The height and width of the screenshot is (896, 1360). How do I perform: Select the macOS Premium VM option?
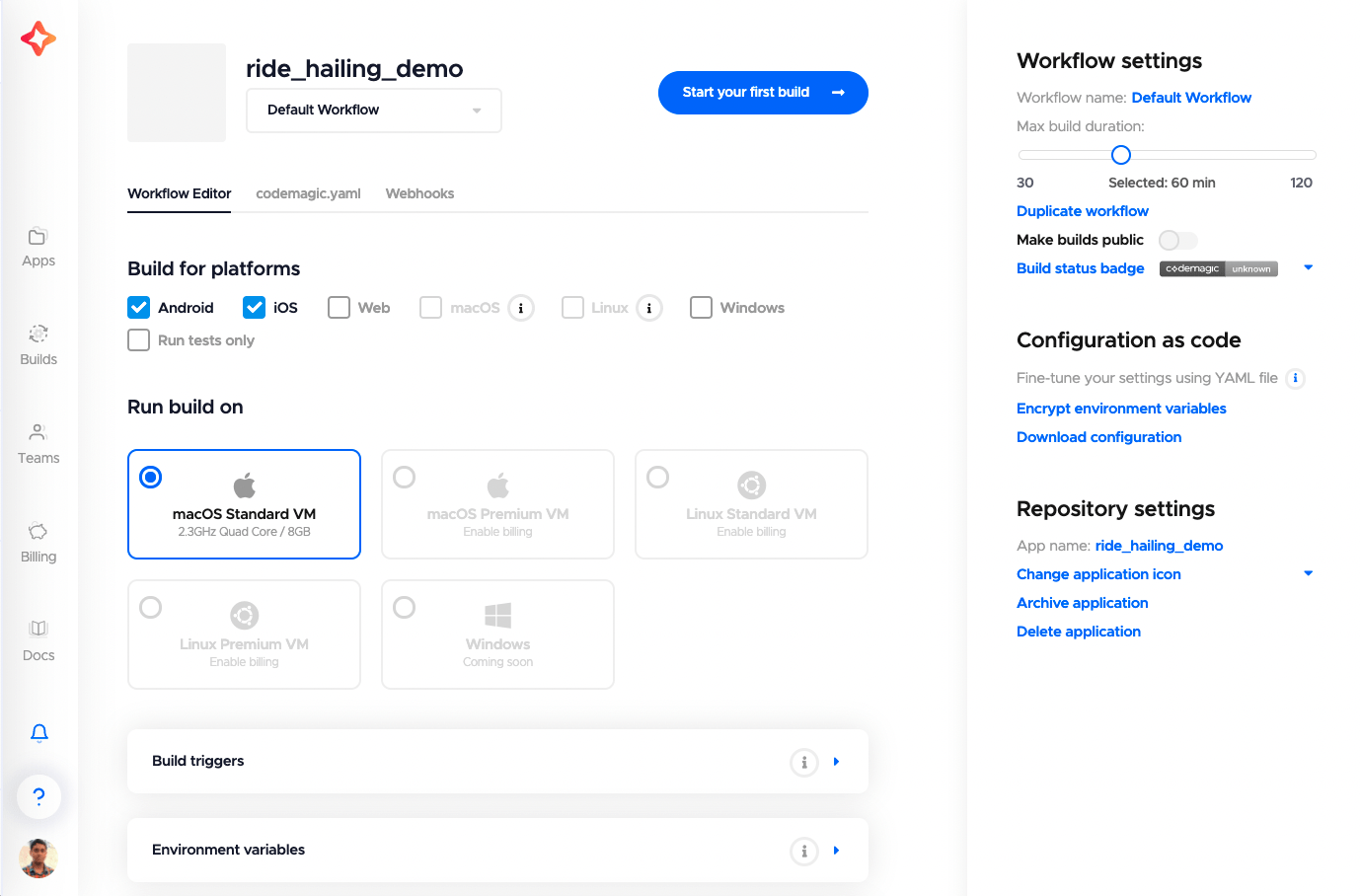(404, 477)
